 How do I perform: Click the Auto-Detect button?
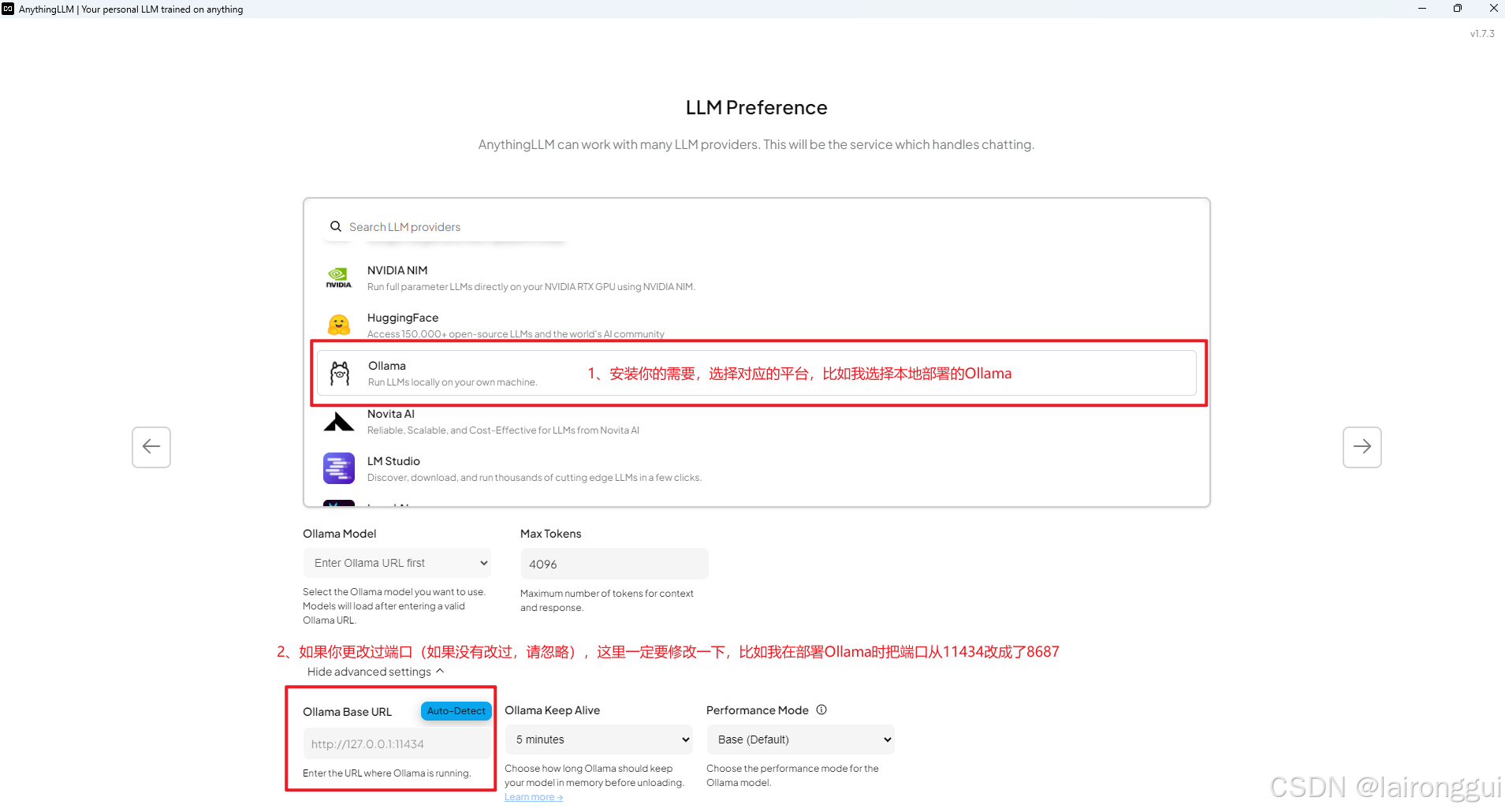pyautogui.click(x=456, y=711)
